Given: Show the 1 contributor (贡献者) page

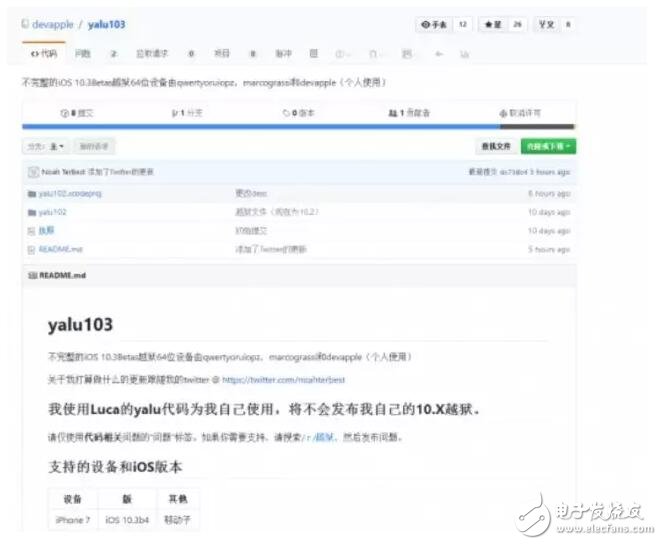Looking at the screenshot, I should (410, 113).
